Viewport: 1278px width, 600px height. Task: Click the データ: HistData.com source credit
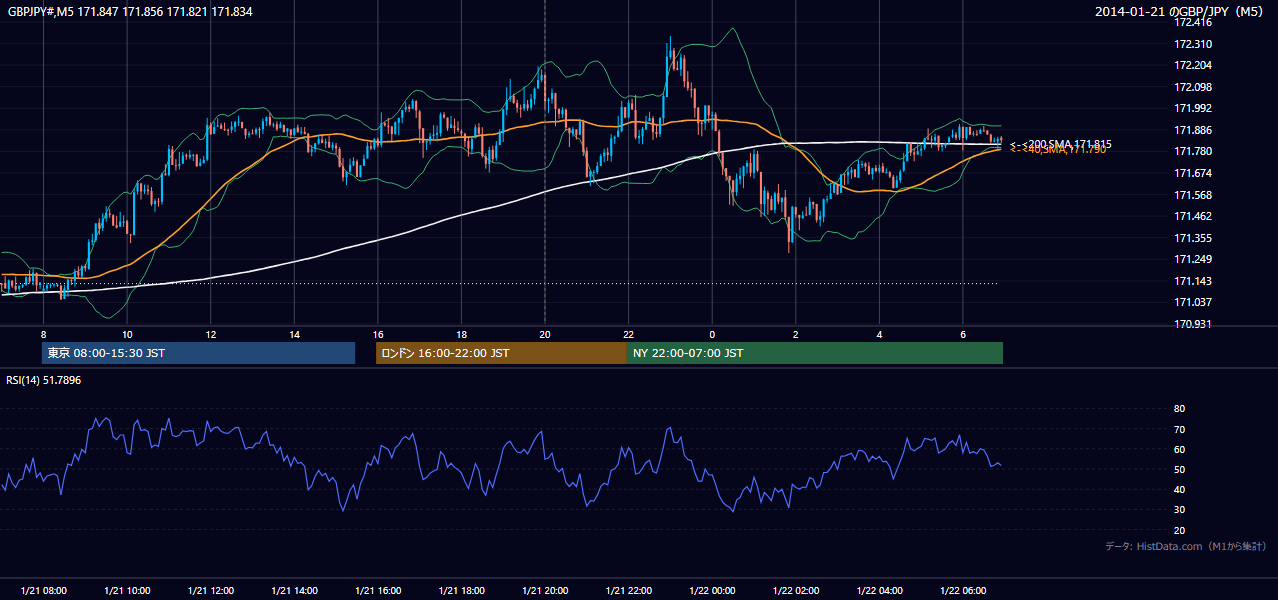click(x=1186, y=546)
